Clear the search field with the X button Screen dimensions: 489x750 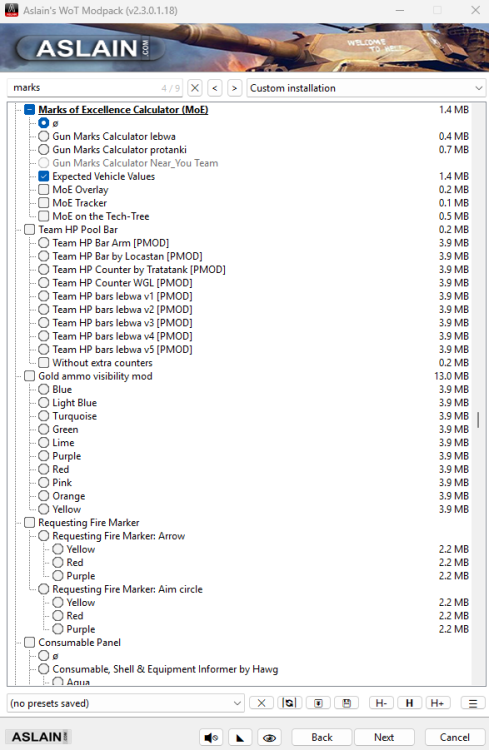click(x=195, y=88)
